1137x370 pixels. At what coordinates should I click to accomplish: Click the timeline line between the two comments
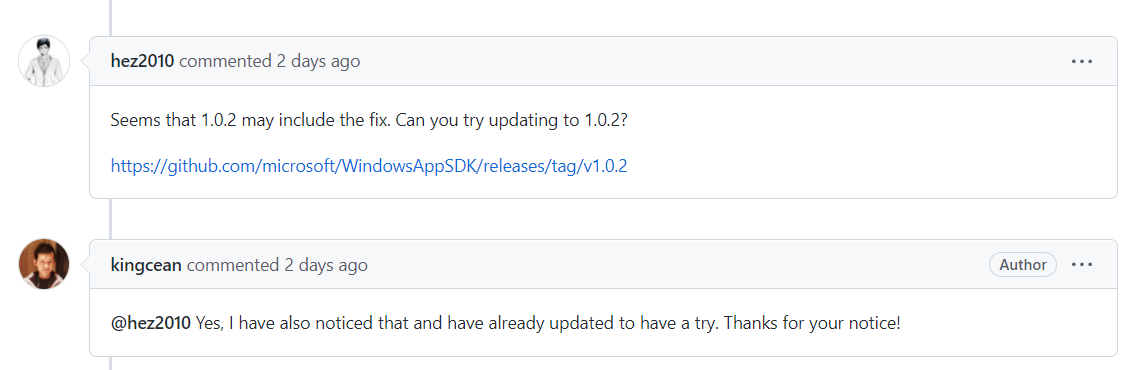pyautogui.click(x=111, y=218)
